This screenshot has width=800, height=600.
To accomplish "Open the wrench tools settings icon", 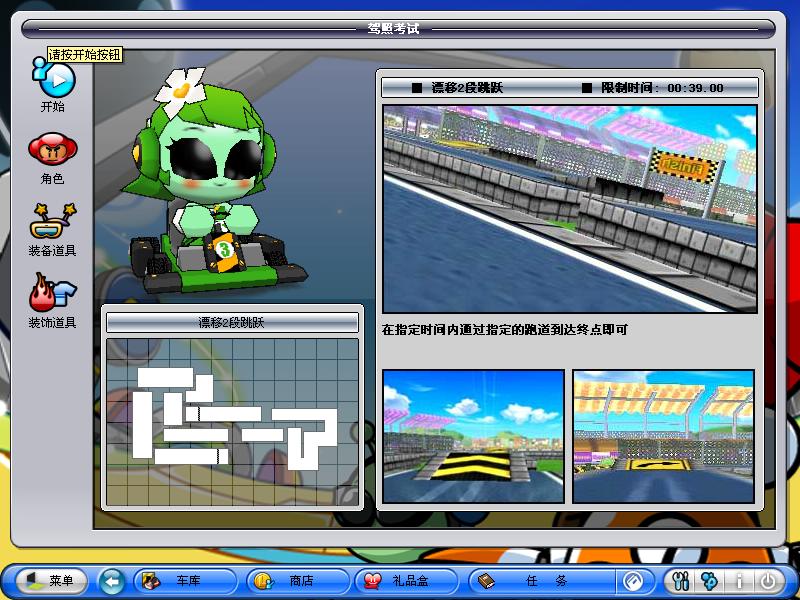I will tap(683, 580).
